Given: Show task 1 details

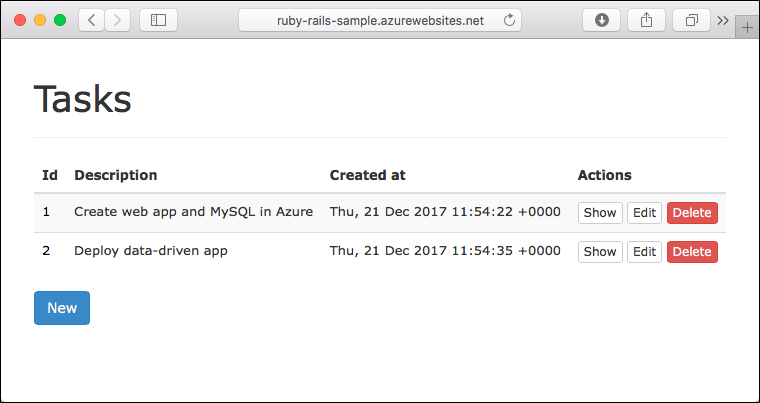Looking at the screenshot, I should click(600, 213).
